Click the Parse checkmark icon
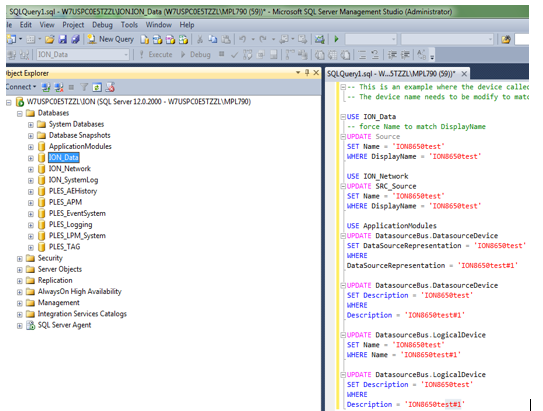 tap(234, 55)
